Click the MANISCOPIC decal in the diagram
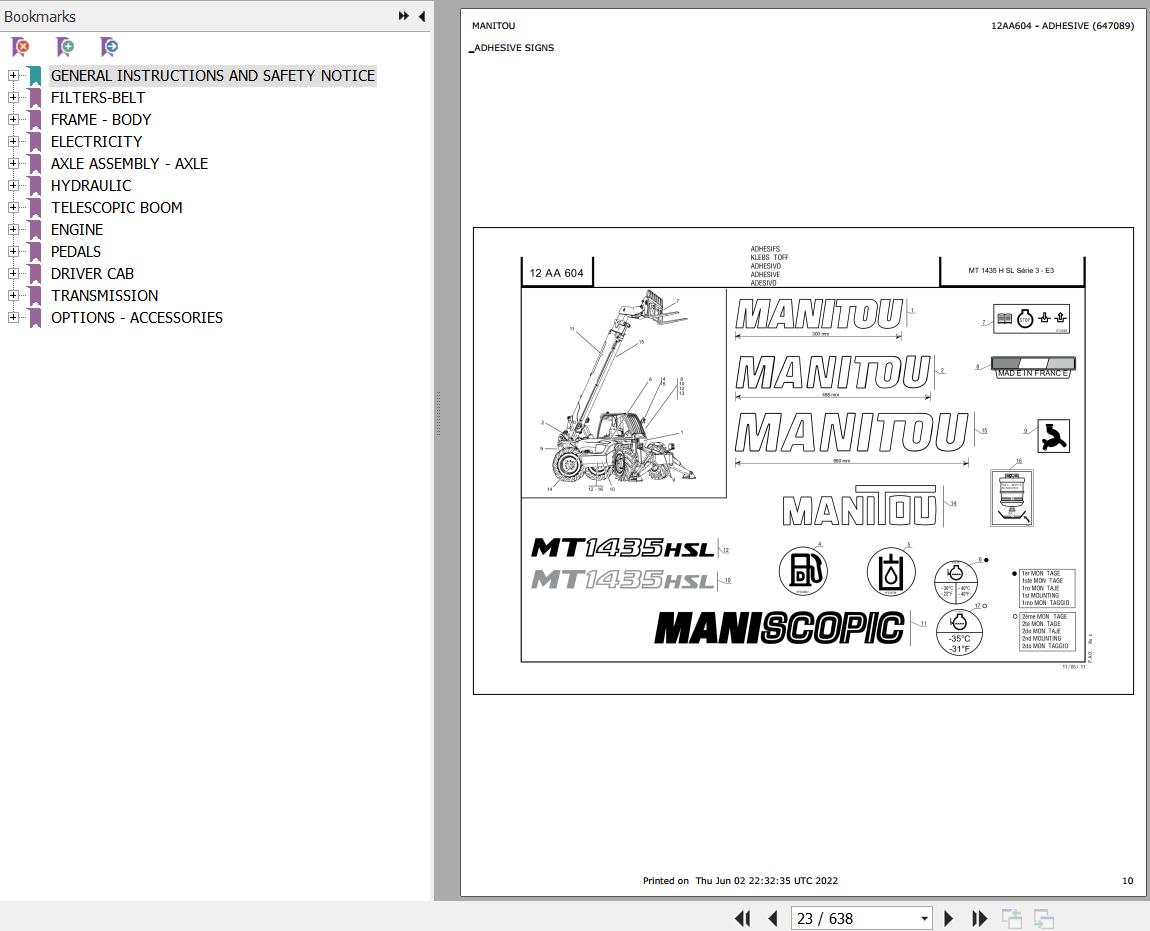The image size is (1150, 931). [x=780, y=628]
